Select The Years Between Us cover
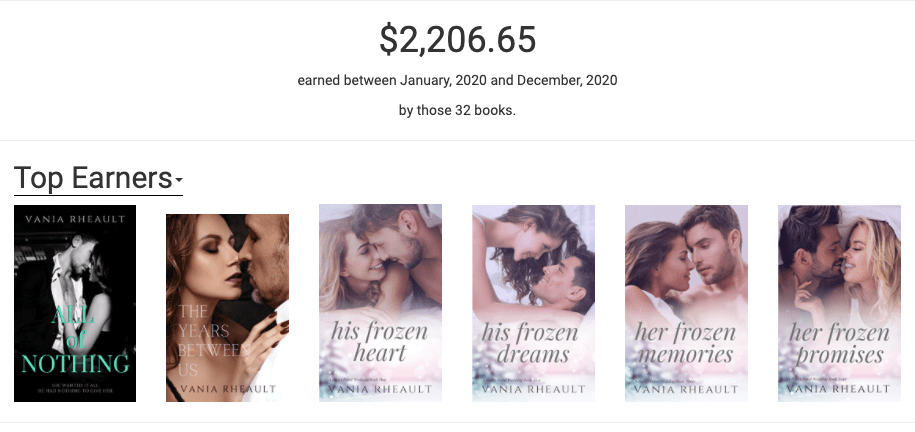This screenshot has width=915, height=432. [x=228, y=308]
